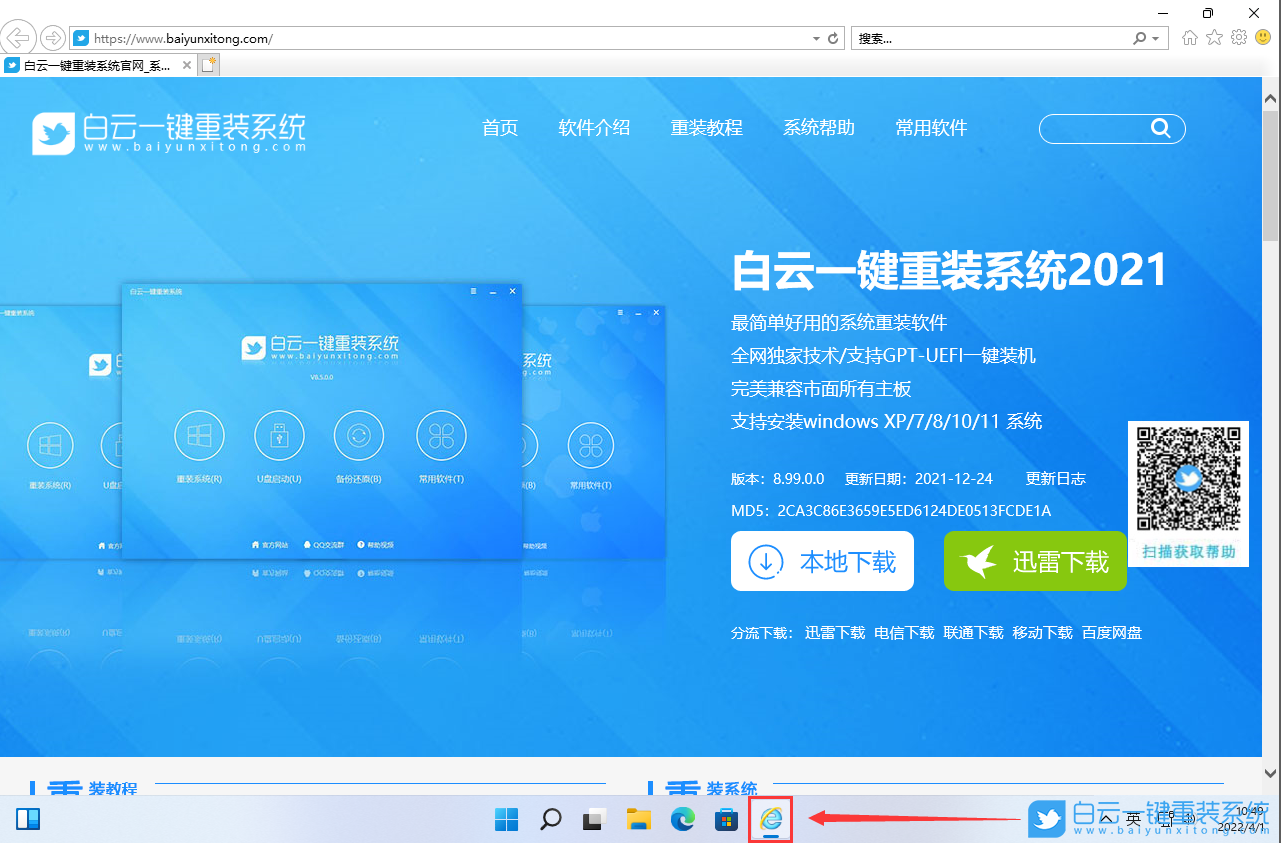The image size is (1281, 843).
Task: Add page to favorites with star icon
Action: (1214, 37)
